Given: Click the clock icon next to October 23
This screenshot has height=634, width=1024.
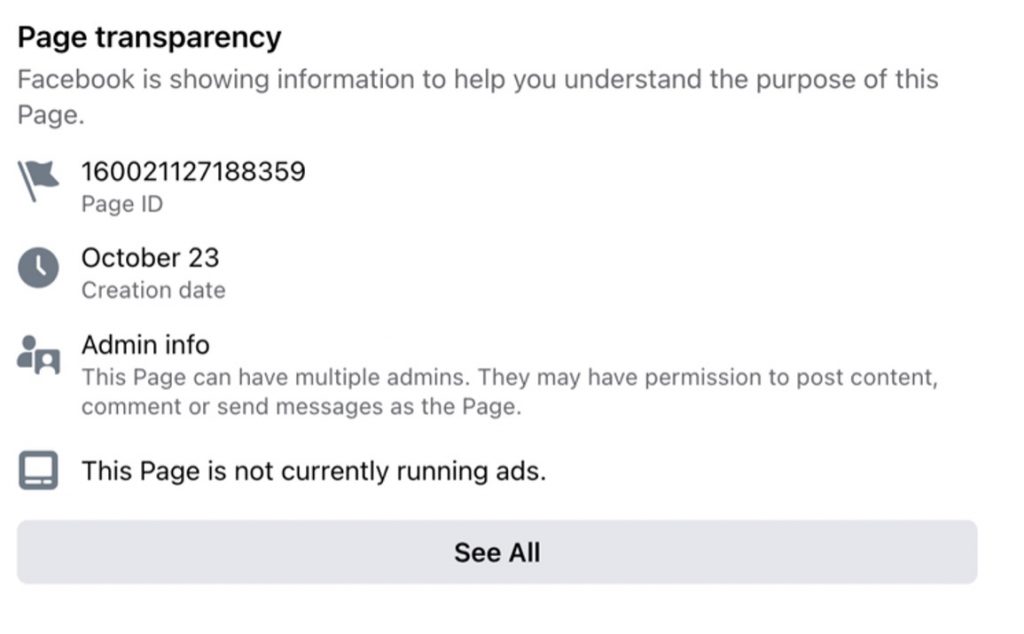Looking at the screenshot, I should (39, 267).
